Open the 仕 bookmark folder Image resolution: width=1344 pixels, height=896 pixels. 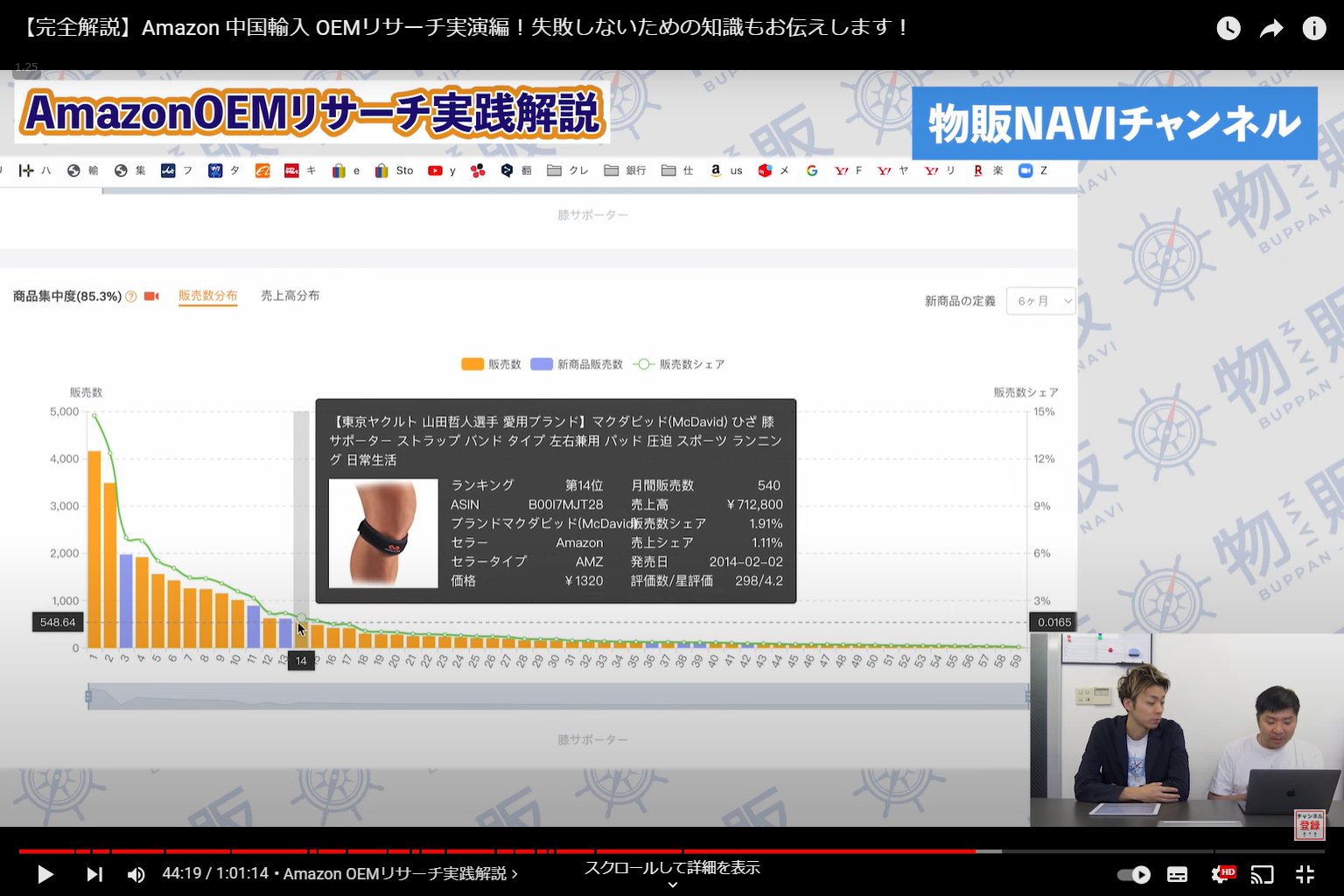coord(677,171)
